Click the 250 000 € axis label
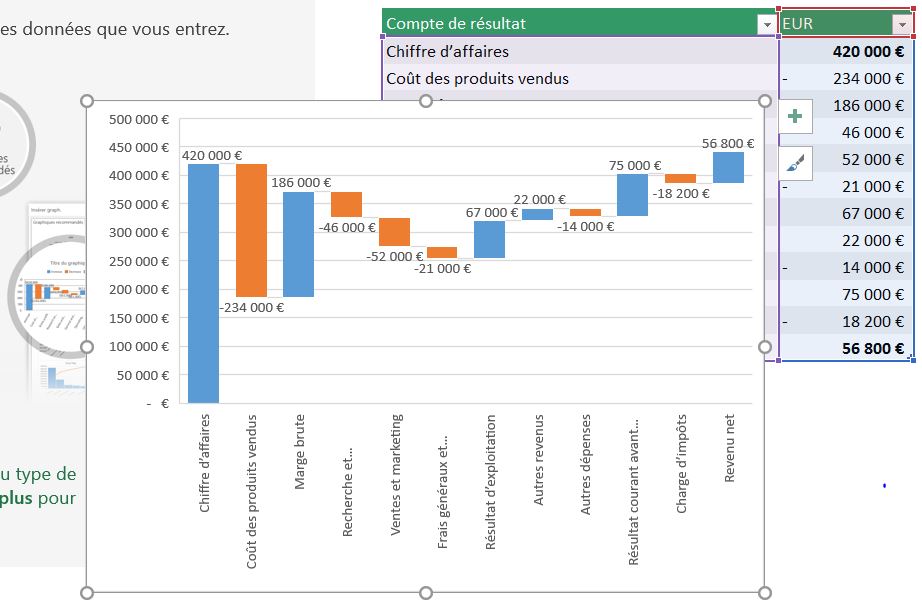 tap(139, 262)
